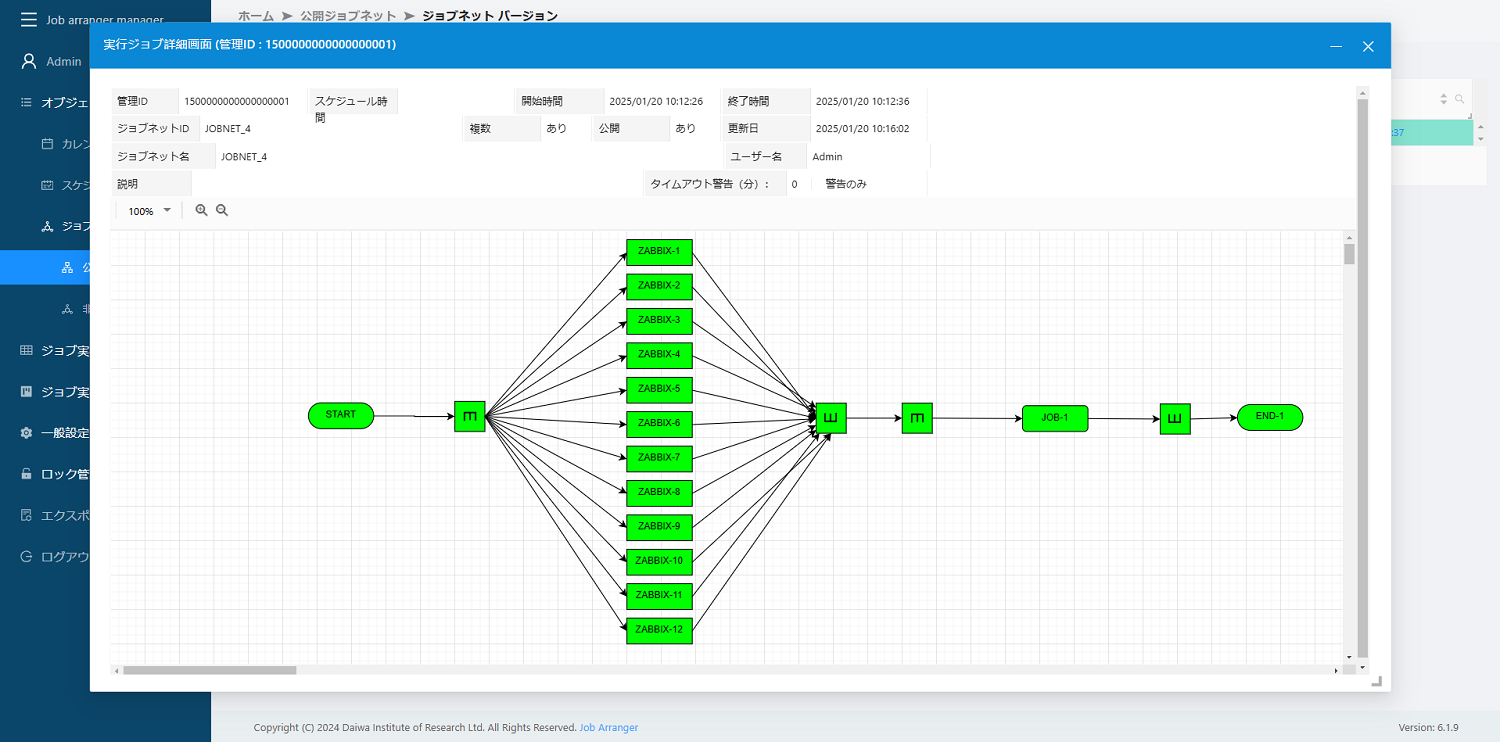Click the 終了時間 value 2025/01/20 10:12:36
1500x742 pixels.
point(862,101)
